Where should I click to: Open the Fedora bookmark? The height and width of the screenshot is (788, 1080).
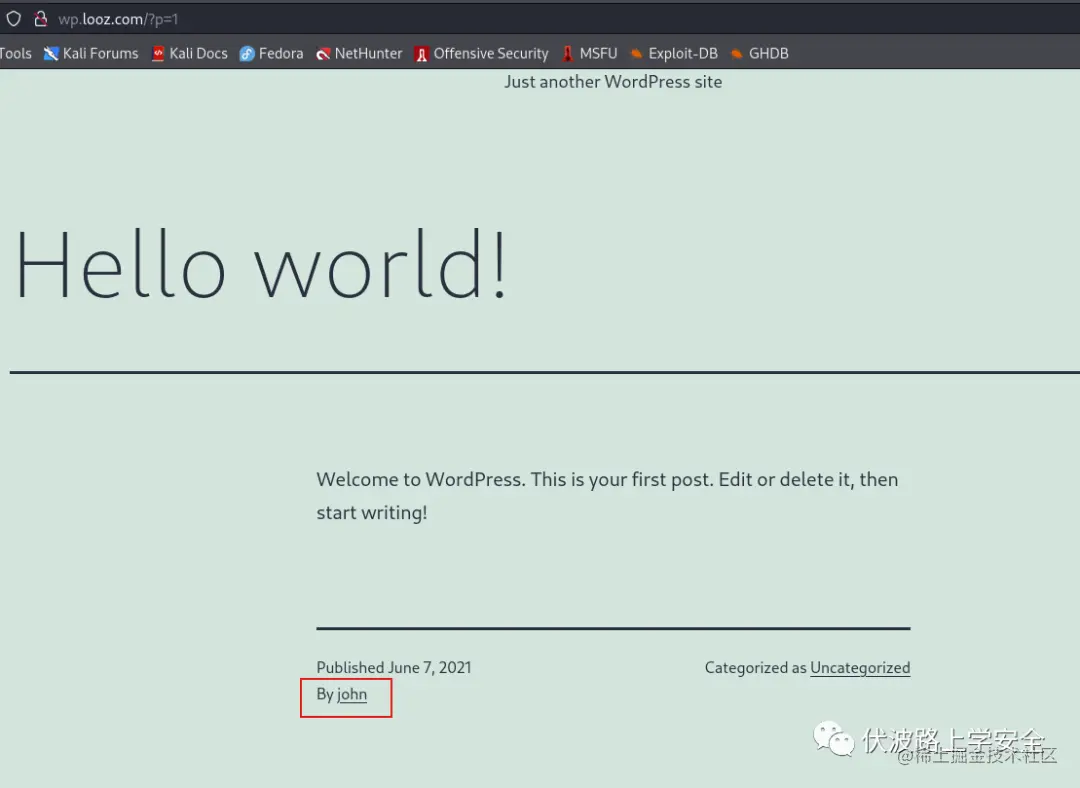point(271,53)
